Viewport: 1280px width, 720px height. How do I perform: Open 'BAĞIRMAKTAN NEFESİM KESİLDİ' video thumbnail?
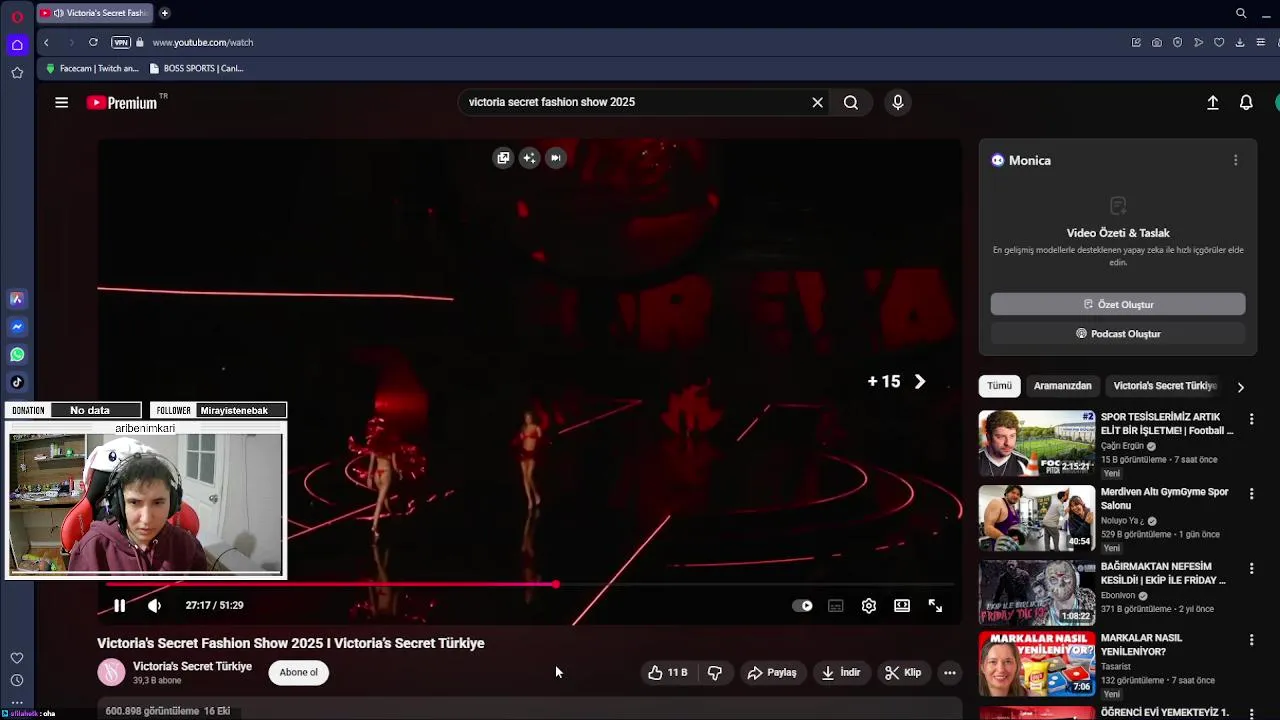point(1036,593)
